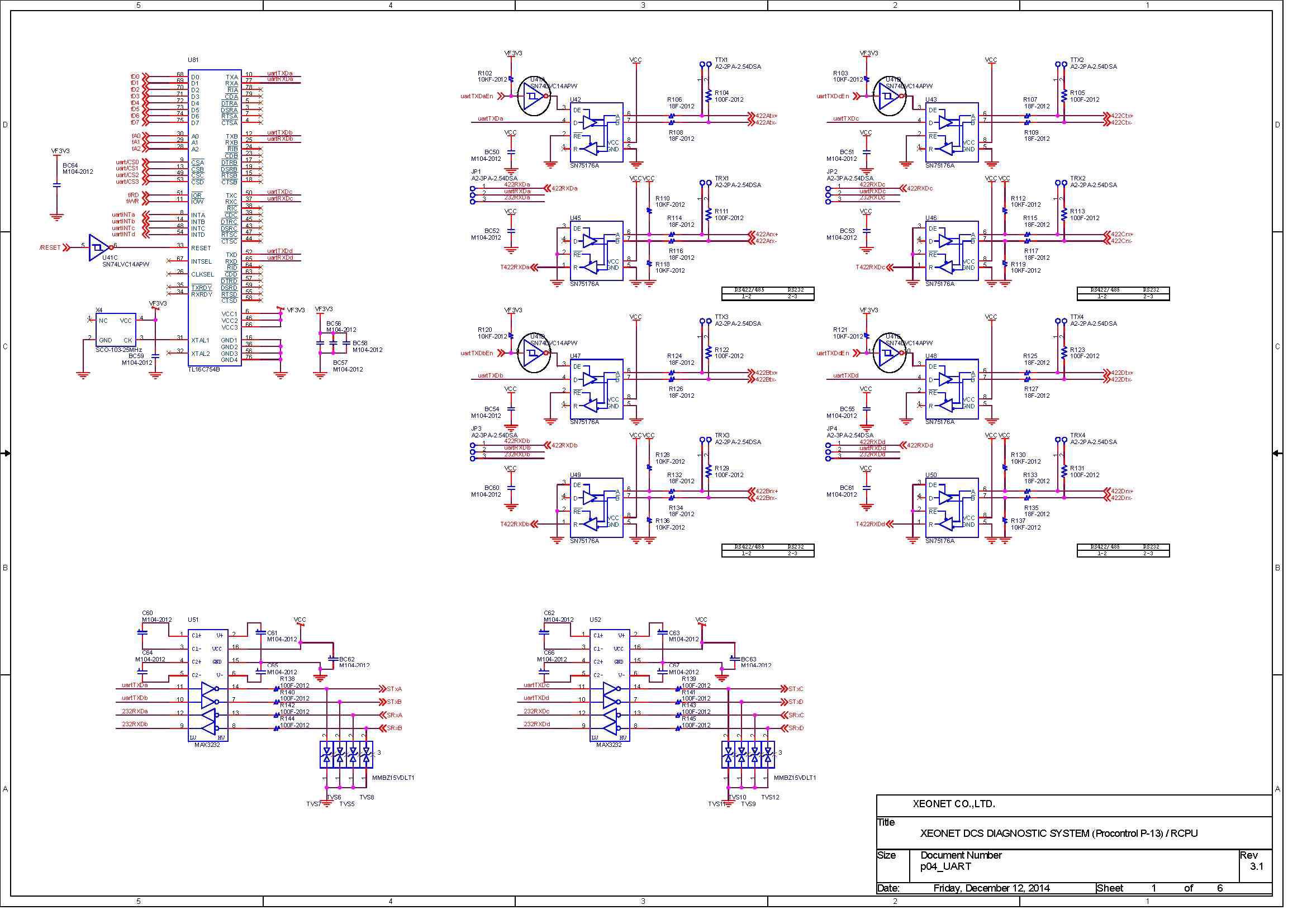Screen dimensions: 1307x924
Task: Select the U52 MAX3232 chip
Action: (x=610, y=685)
